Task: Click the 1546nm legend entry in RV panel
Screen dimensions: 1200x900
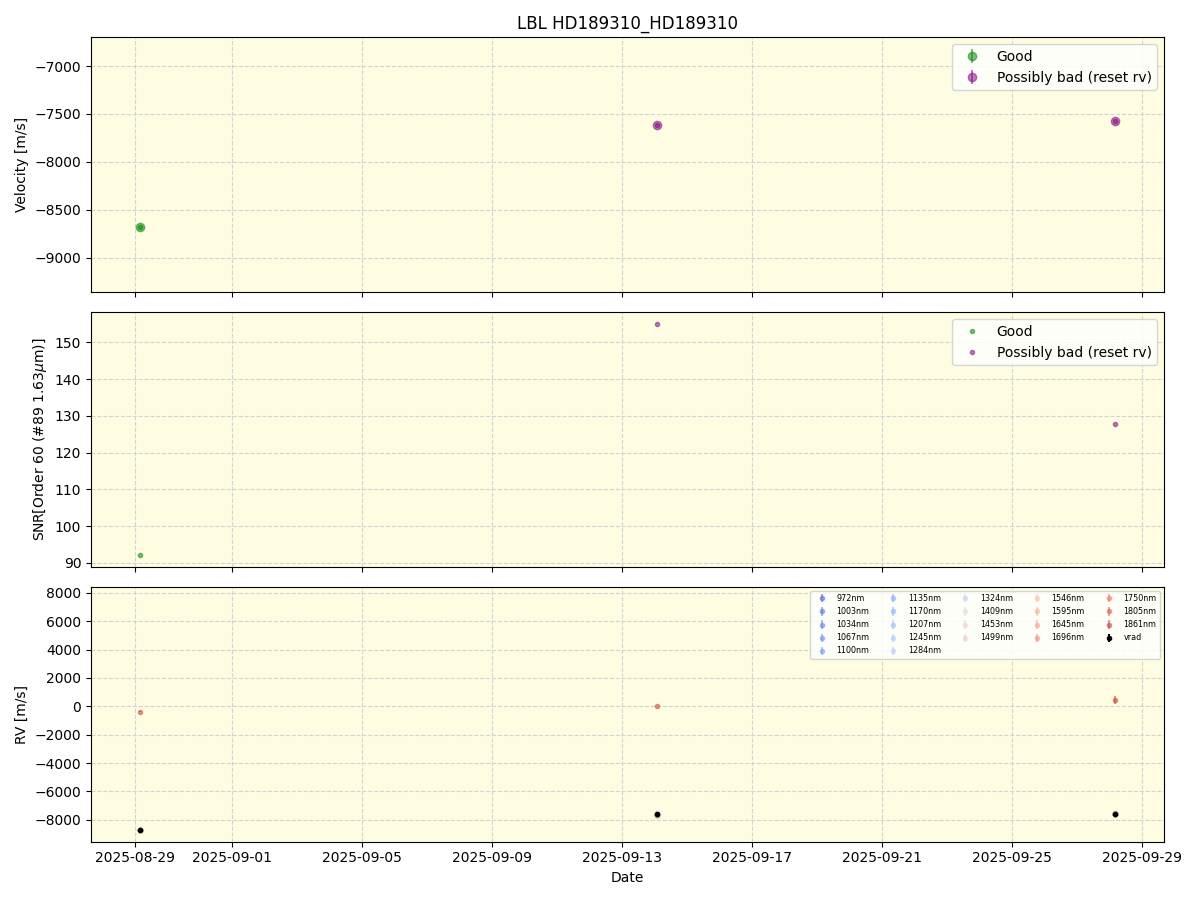Action: click(x=1066, y=598)
